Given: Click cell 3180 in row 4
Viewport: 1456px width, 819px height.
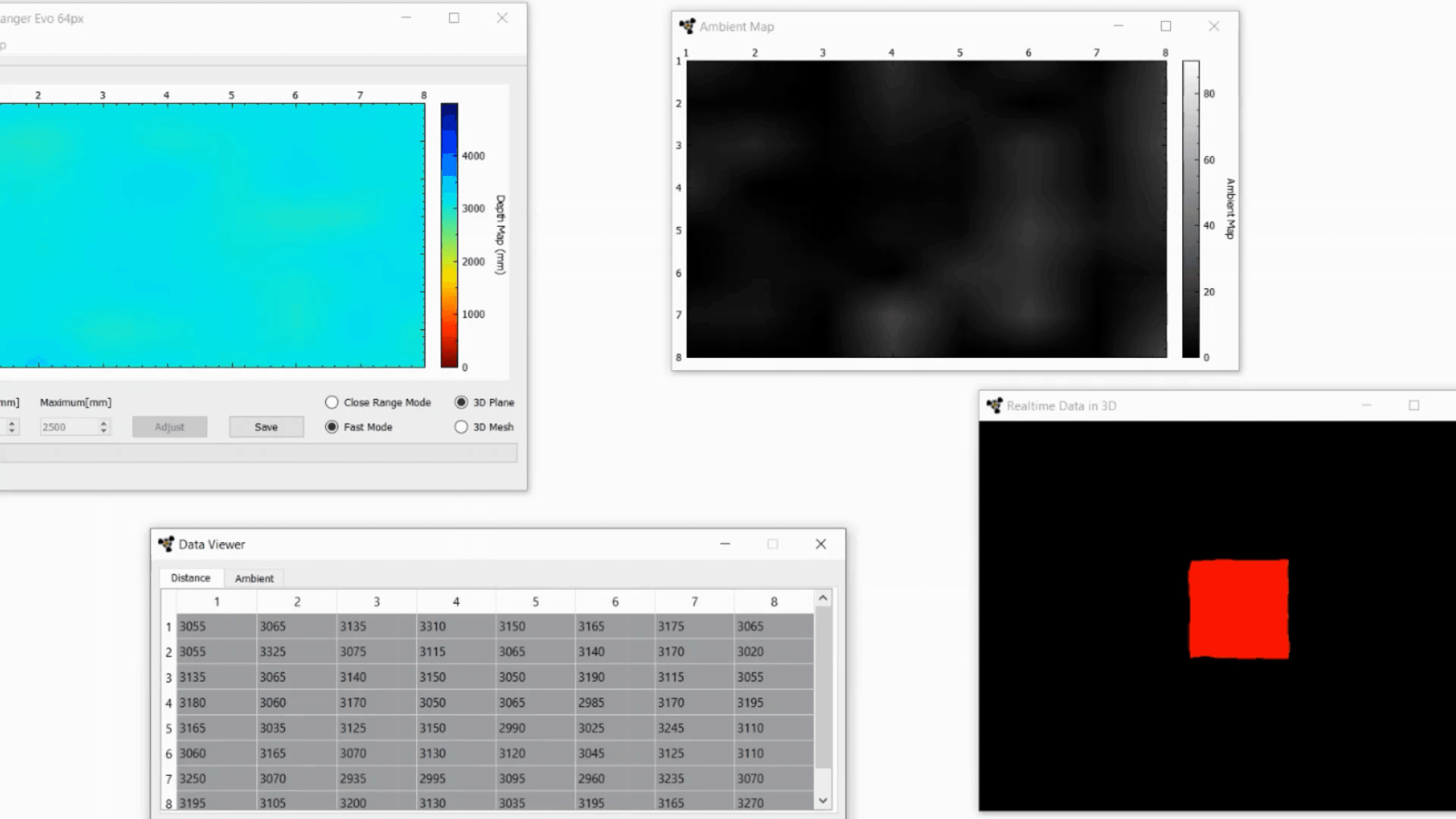Looking at the screenshot, I should tap(217, 702).
